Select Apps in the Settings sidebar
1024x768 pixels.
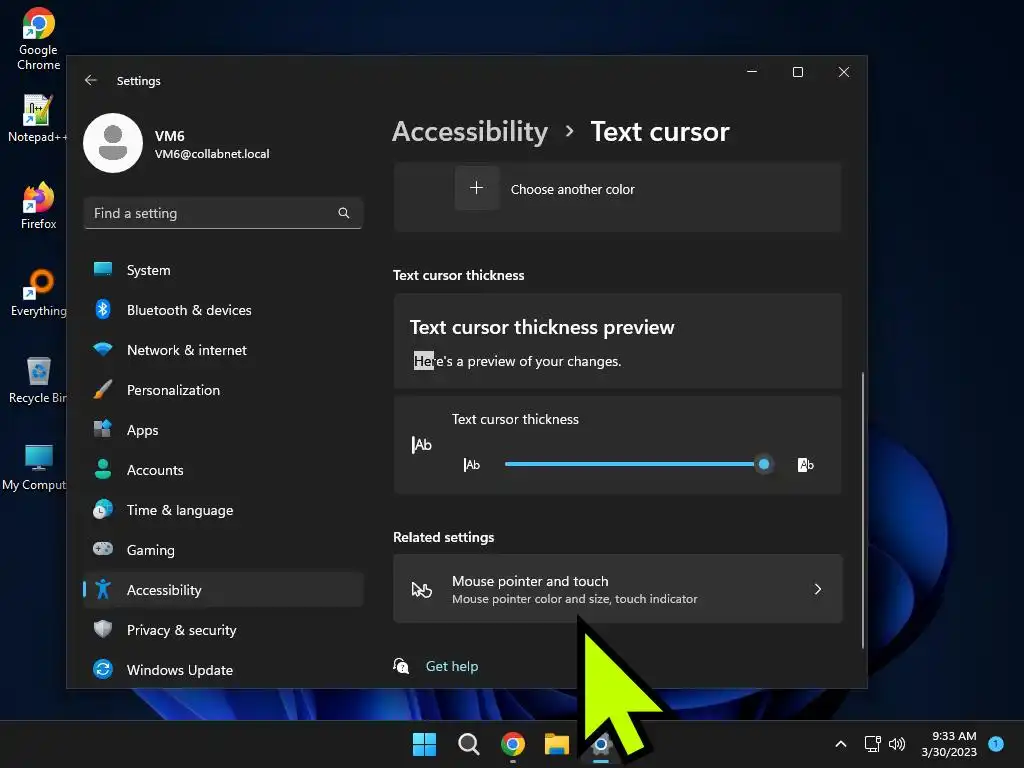[x=223, y=430]
